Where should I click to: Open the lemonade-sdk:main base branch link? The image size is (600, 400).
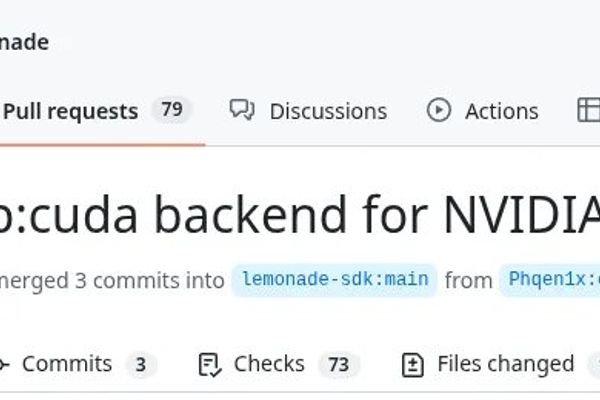click(335, 280)
